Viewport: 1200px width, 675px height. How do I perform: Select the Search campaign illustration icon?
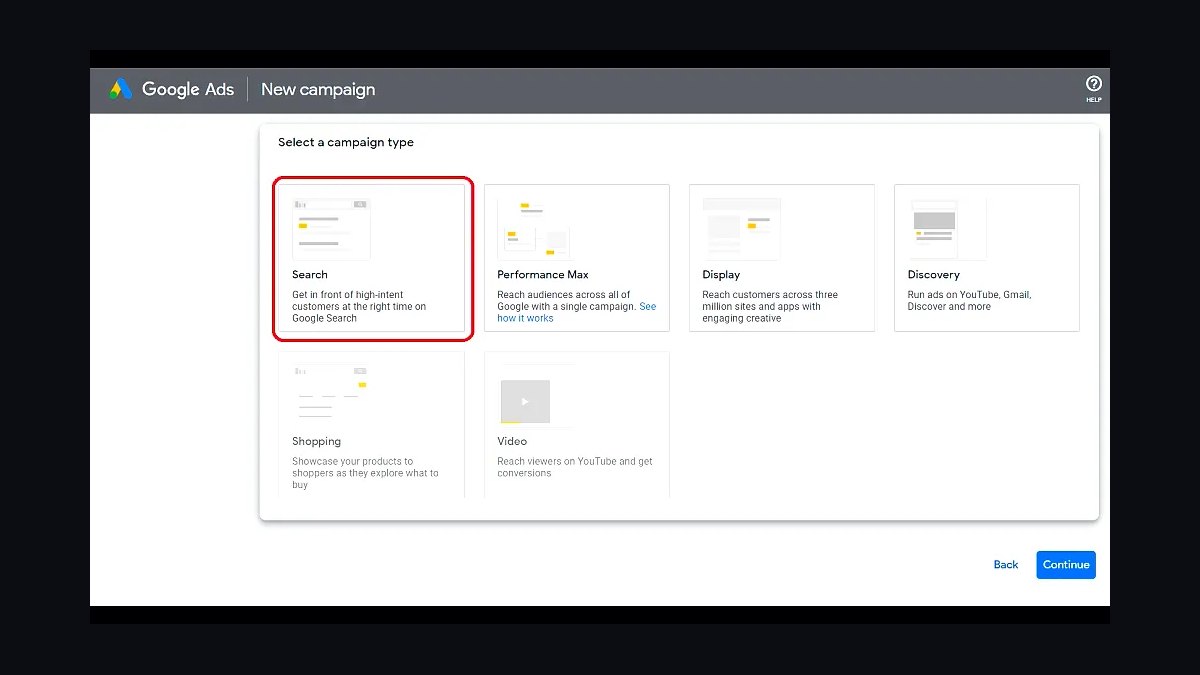331,229
